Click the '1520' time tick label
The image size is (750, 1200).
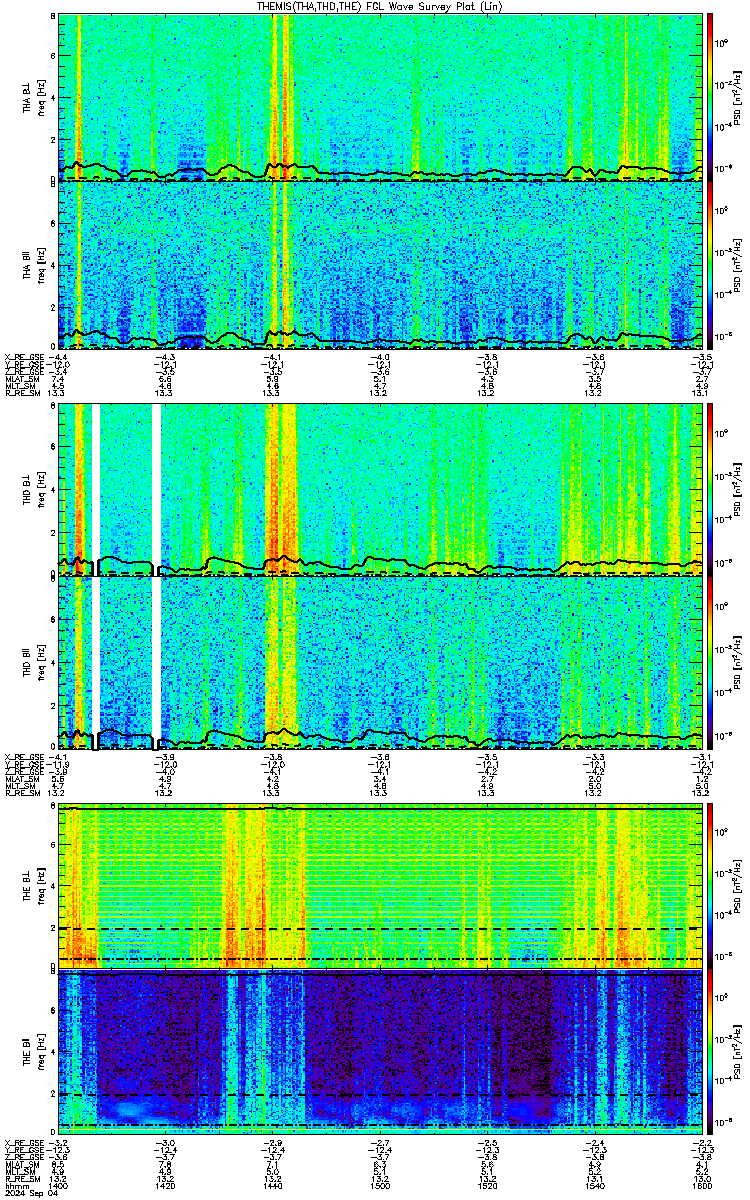487,1184
